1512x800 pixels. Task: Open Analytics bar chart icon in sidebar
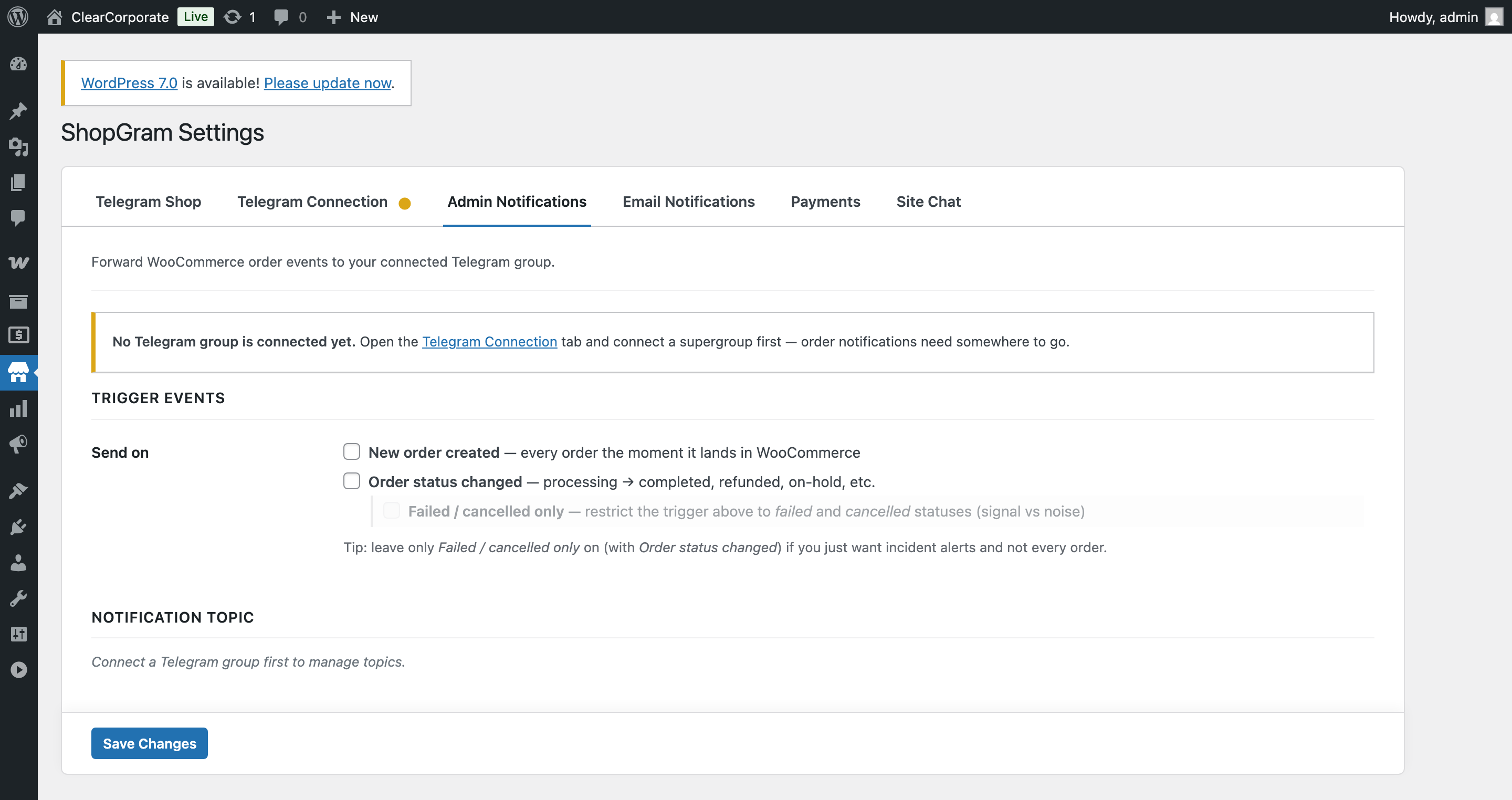point(19,408)
